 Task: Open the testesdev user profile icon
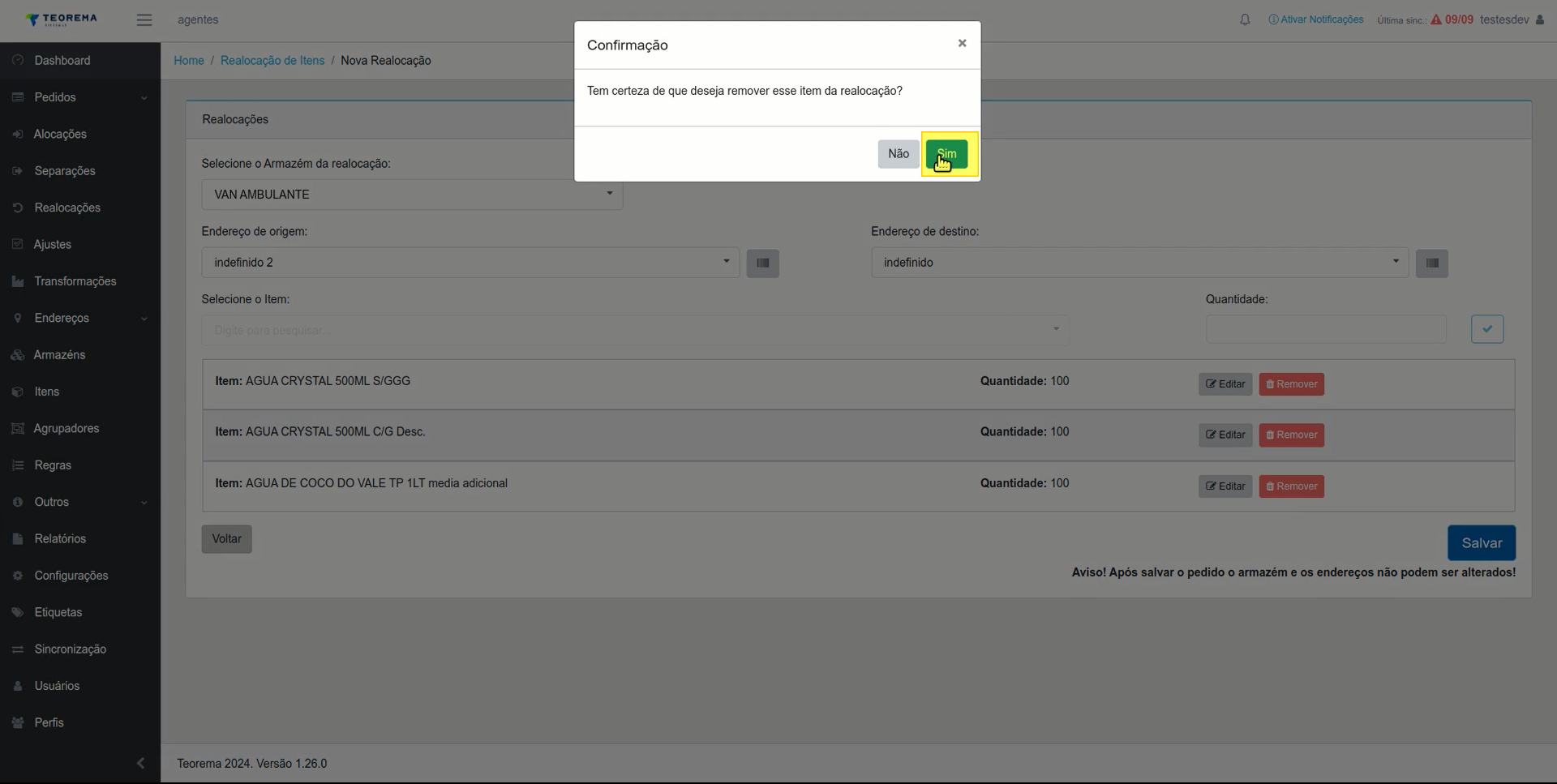coord(1540,19)
